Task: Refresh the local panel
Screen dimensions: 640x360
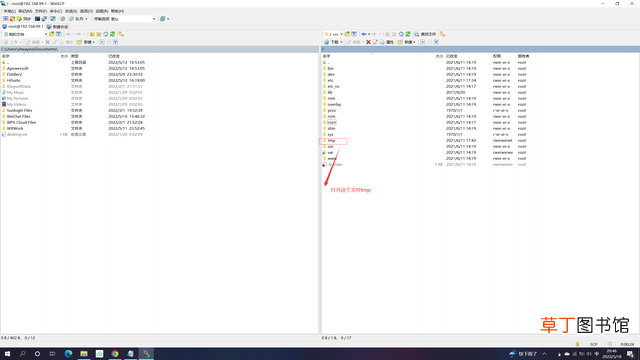Action: point(112,34)
